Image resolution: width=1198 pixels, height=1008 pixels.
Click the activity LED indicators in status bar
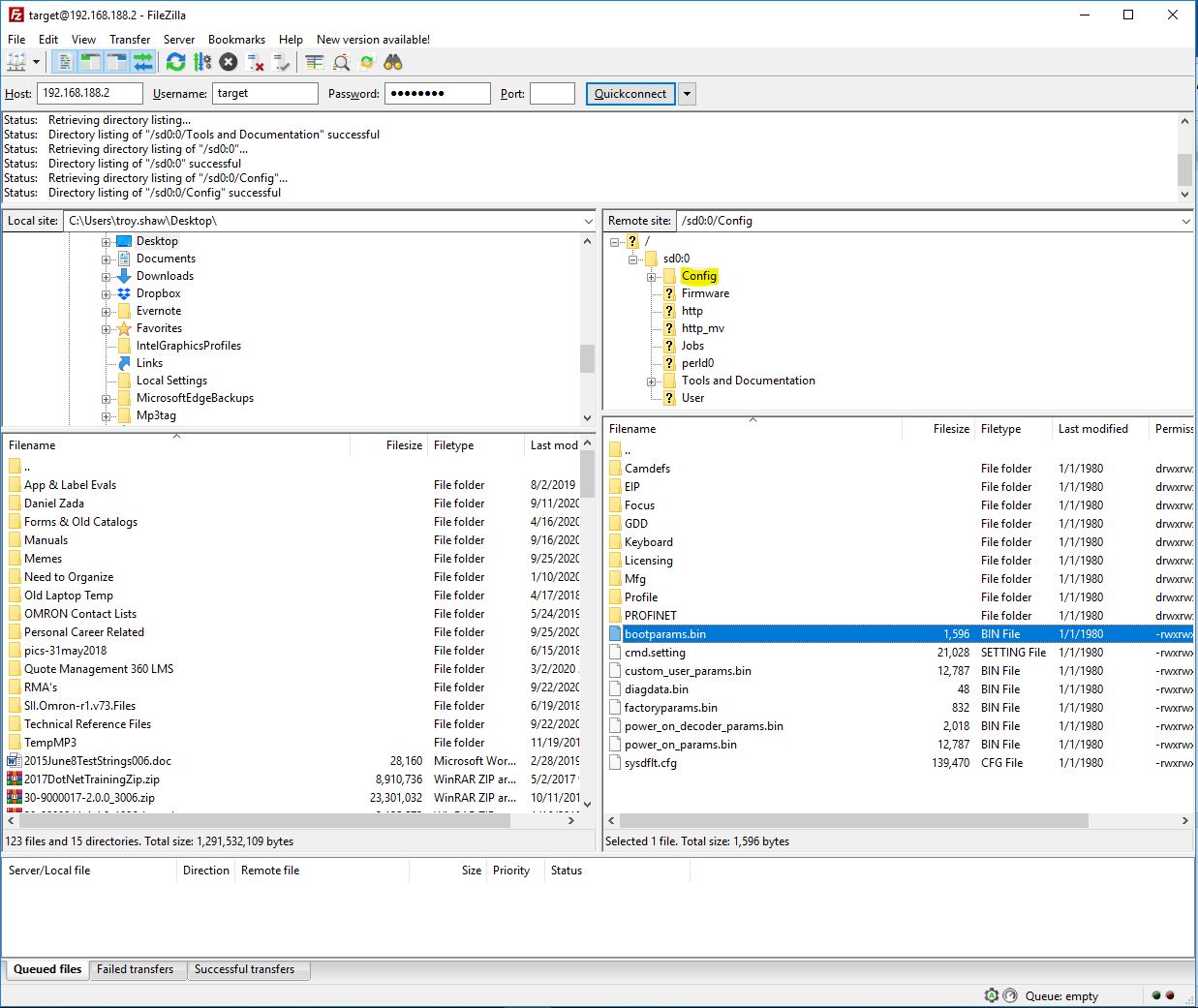pyautogui.click(x=1163, y=995)
